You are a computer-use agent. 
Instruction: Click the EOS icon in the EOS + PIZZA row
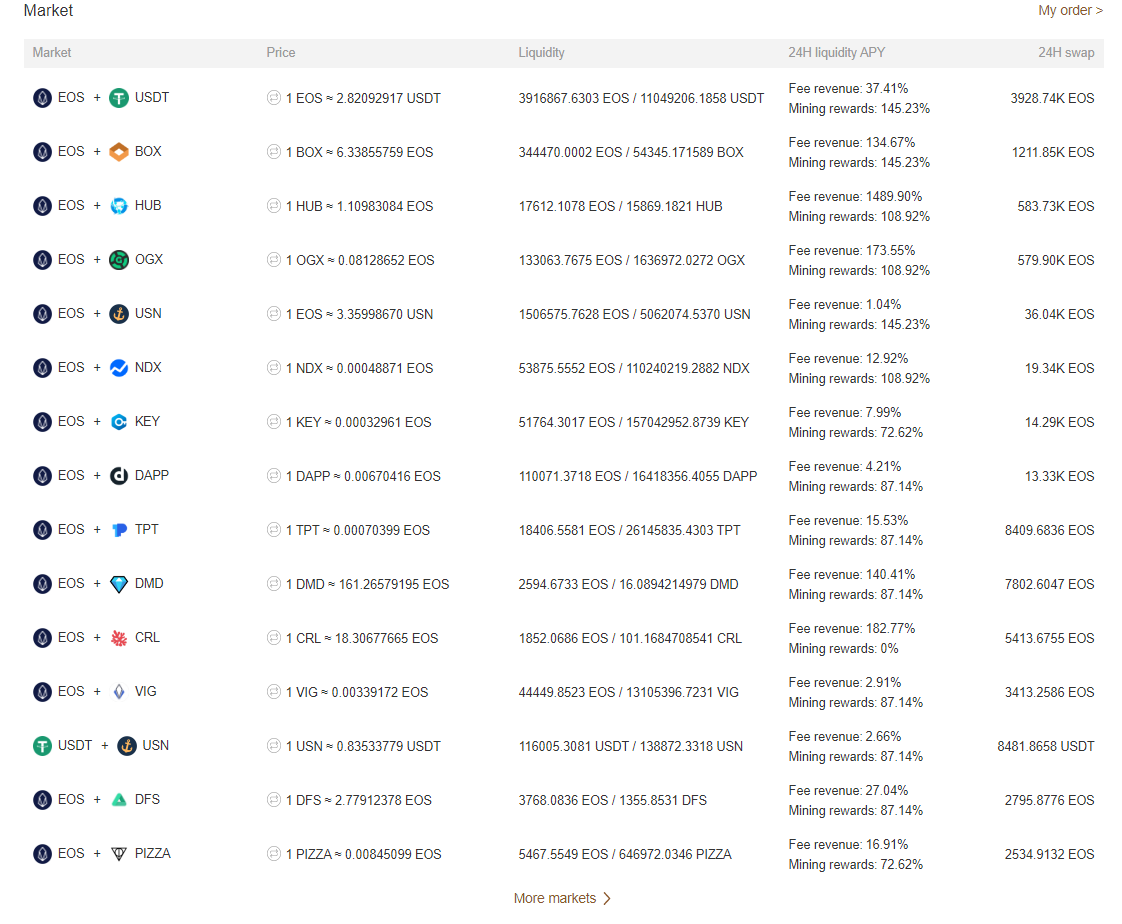(42, 854)
